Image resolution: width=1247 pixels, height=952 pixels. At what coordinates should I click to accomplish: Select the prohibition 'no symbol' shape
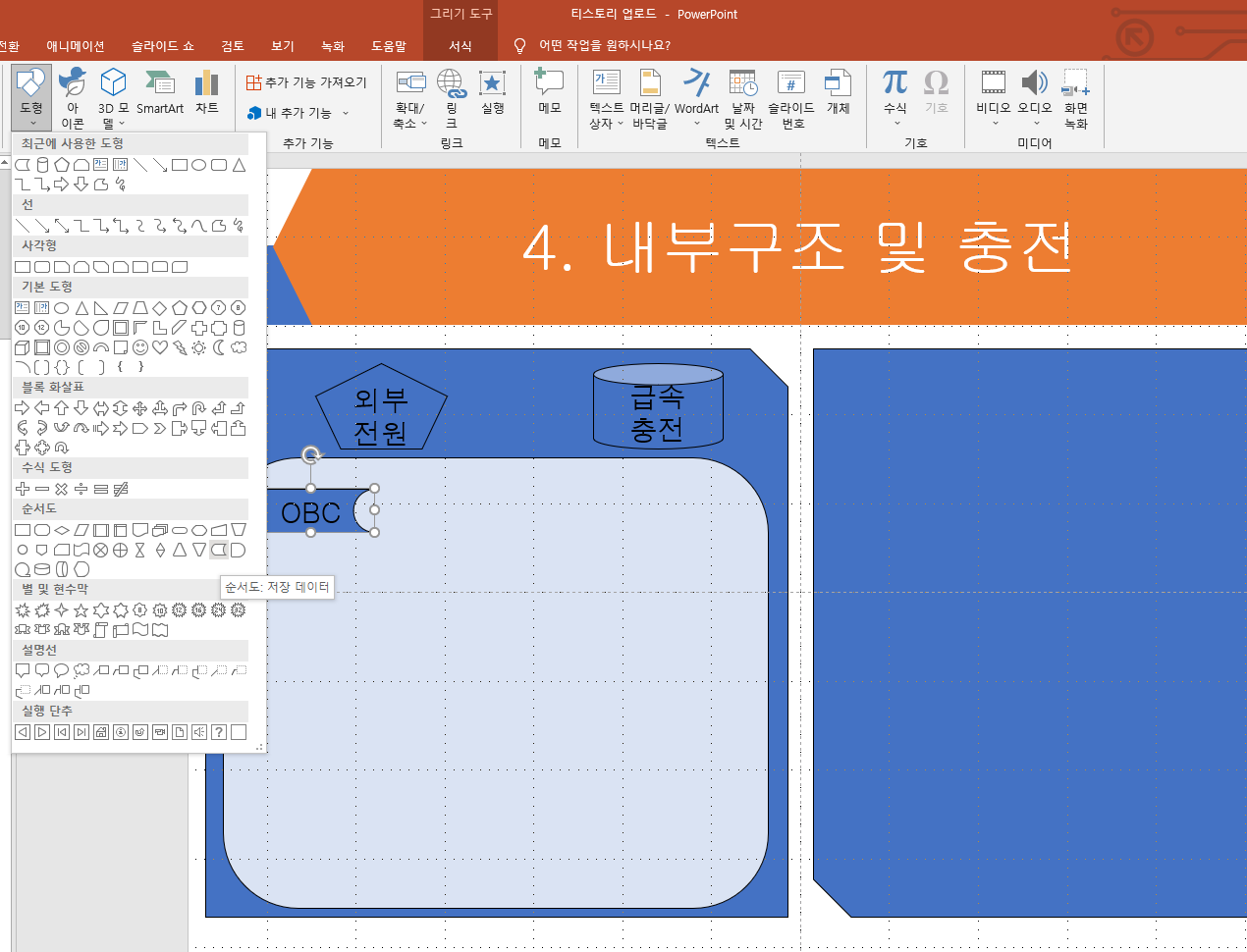click(x=81, y=347)
